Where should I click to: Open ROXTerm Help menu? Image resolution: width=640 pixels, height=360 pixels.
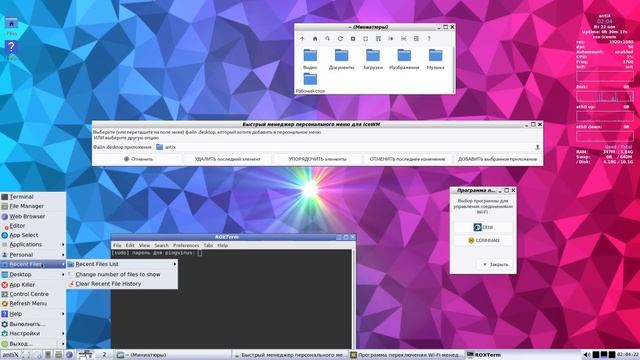point(222,245)
